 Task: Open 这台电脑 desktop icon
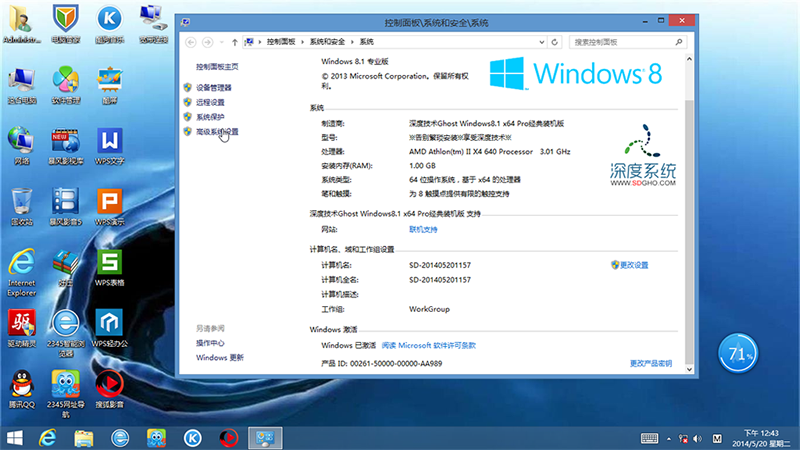click(x=21, y=86)
